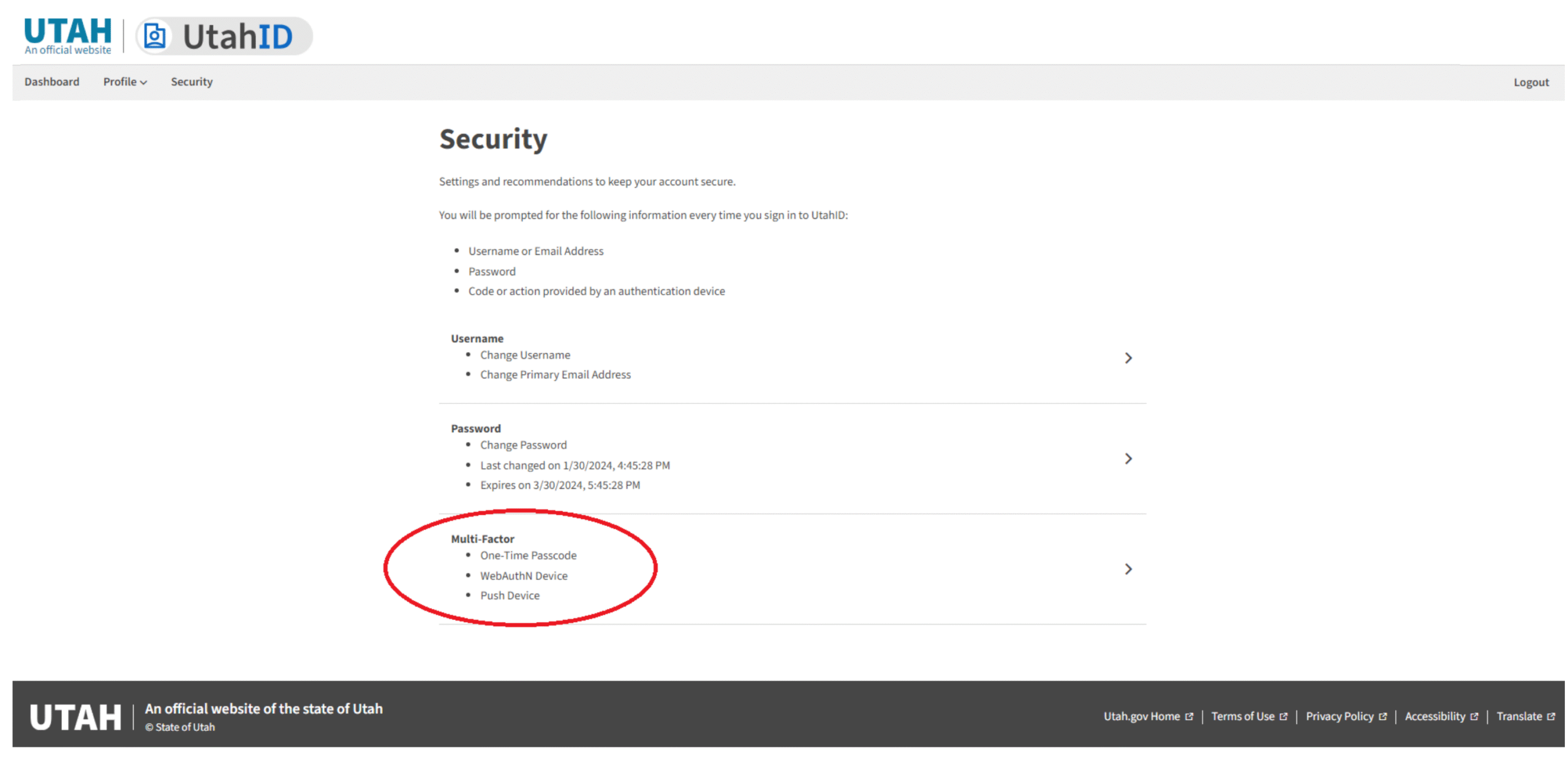Click the UtahID badge icon in header
1568x767 pixels.
tap(154, 36)
